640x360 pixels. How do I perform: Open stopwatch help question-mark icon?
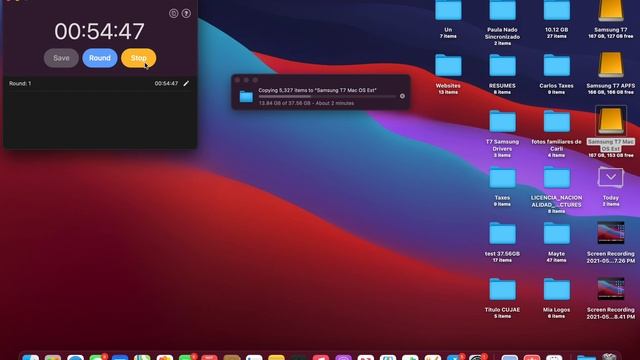[186, 13]
